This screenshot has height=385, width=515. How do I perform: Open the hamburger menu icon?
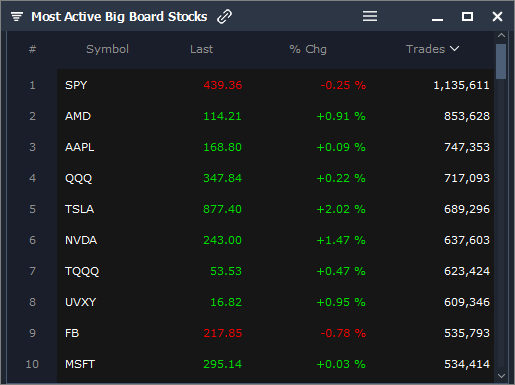(370, 16)
